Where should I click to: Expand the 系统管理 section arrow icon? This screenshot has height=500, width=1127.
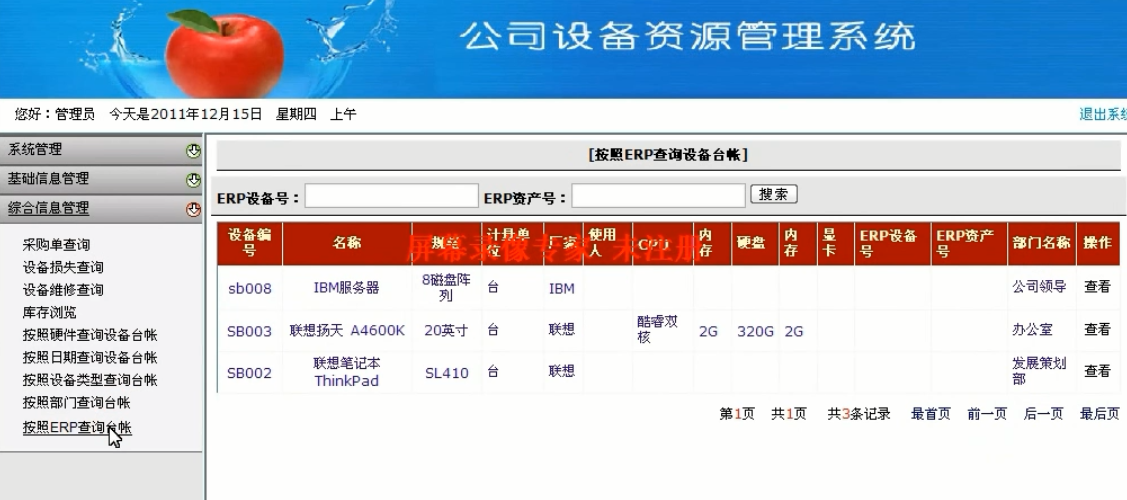[194, 151]
